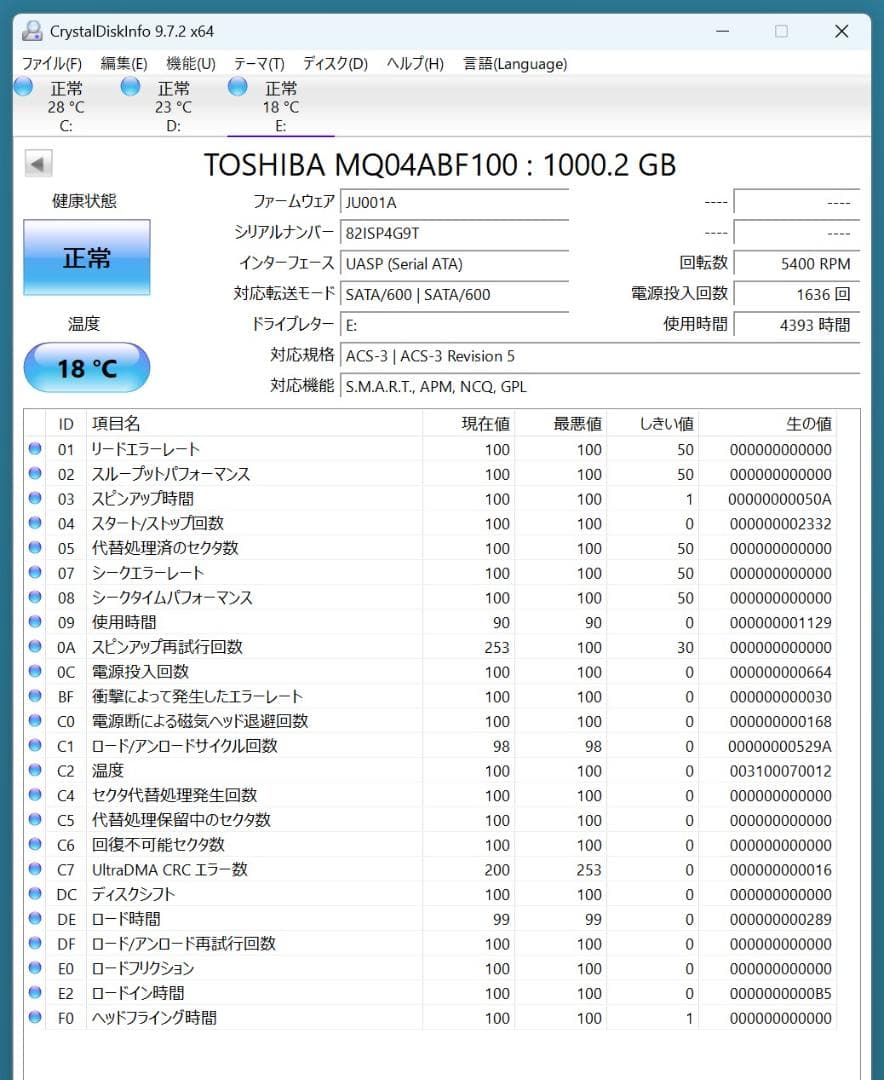Click status orb for DC ディスクシフト
Image resolution: width=884 pixels, height=1080 pixels.
(x=35, y=893)
